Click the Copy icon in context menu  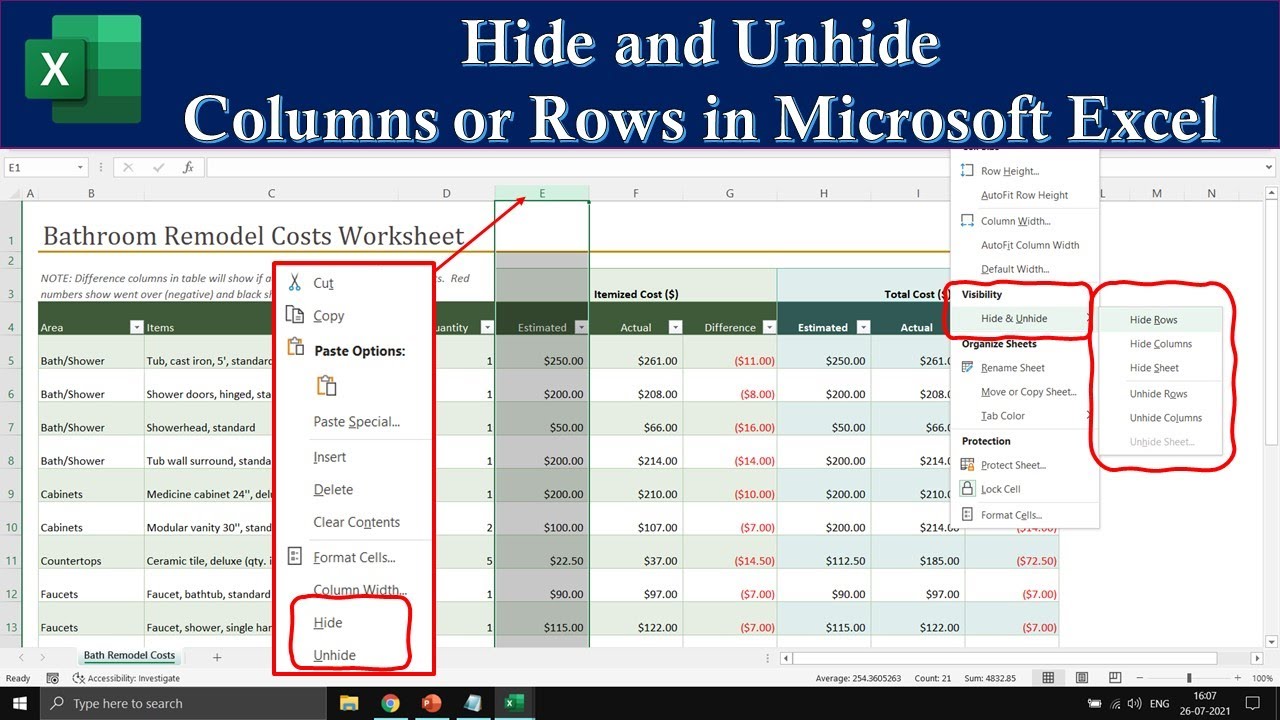tap(295, 315)
